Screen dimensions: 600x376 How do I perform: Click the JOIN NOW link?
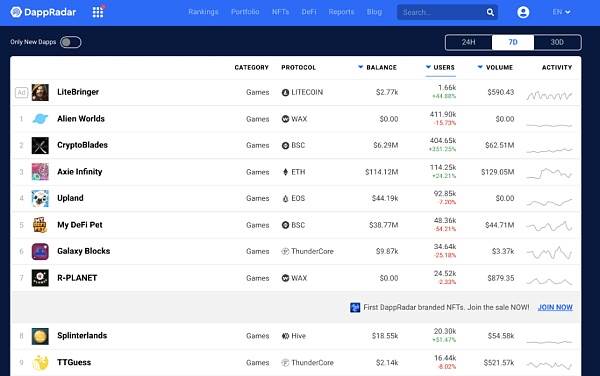click(x=555, y=308)
